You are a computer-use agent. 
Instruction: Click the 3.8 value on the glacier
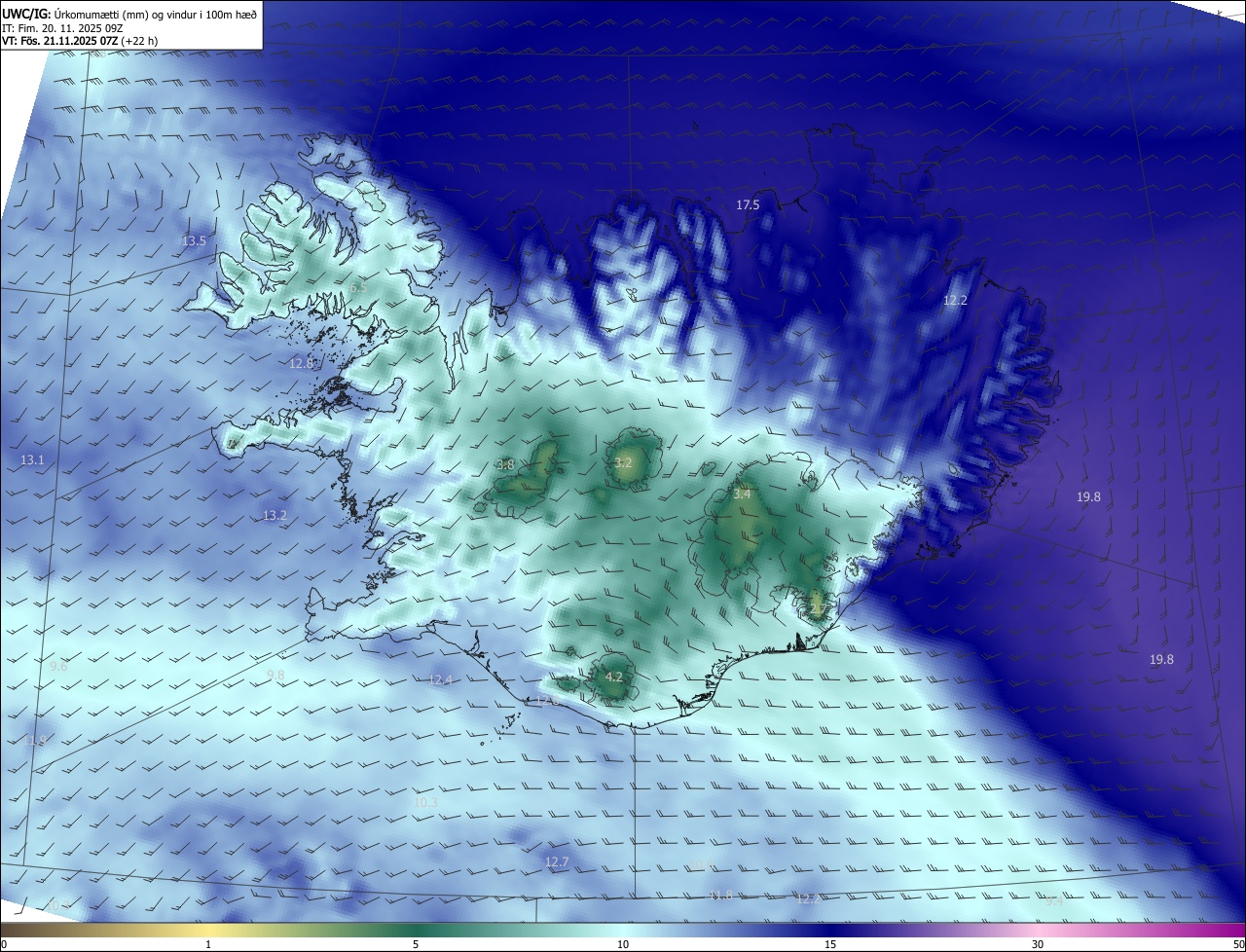click(505, 464)
